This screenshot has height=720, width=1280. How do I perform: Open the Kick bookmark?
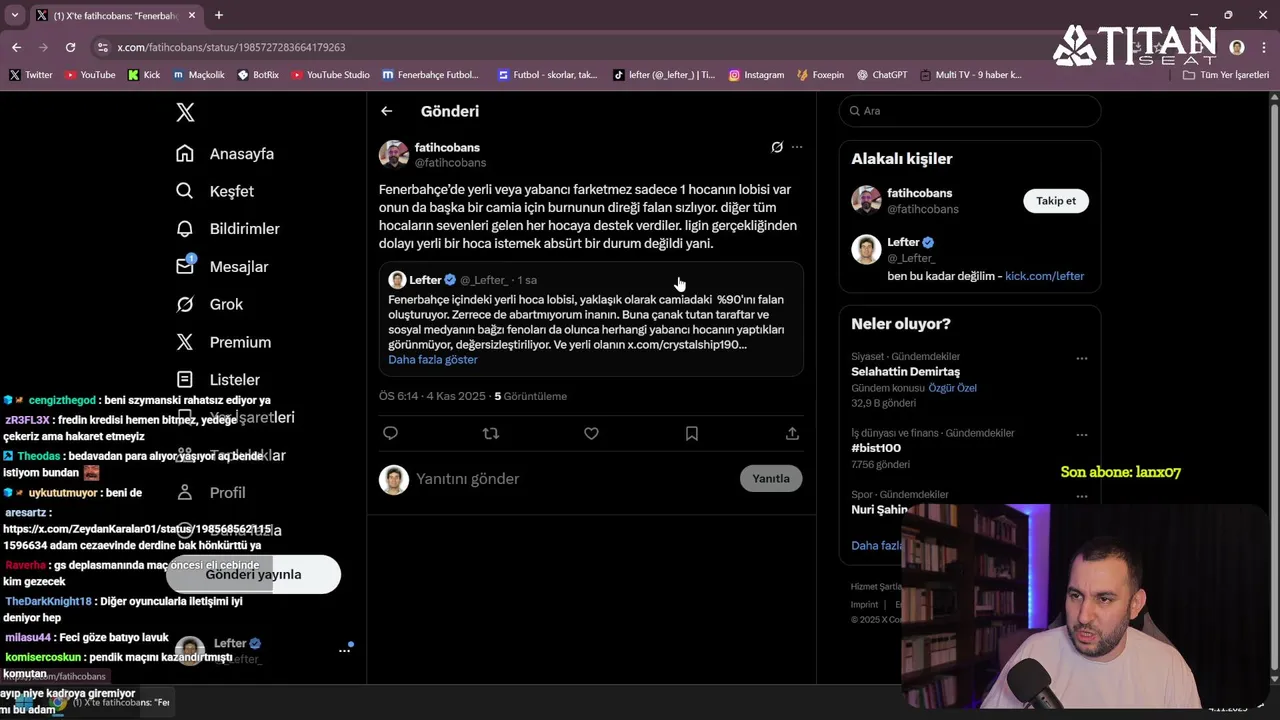coord(144,75)
